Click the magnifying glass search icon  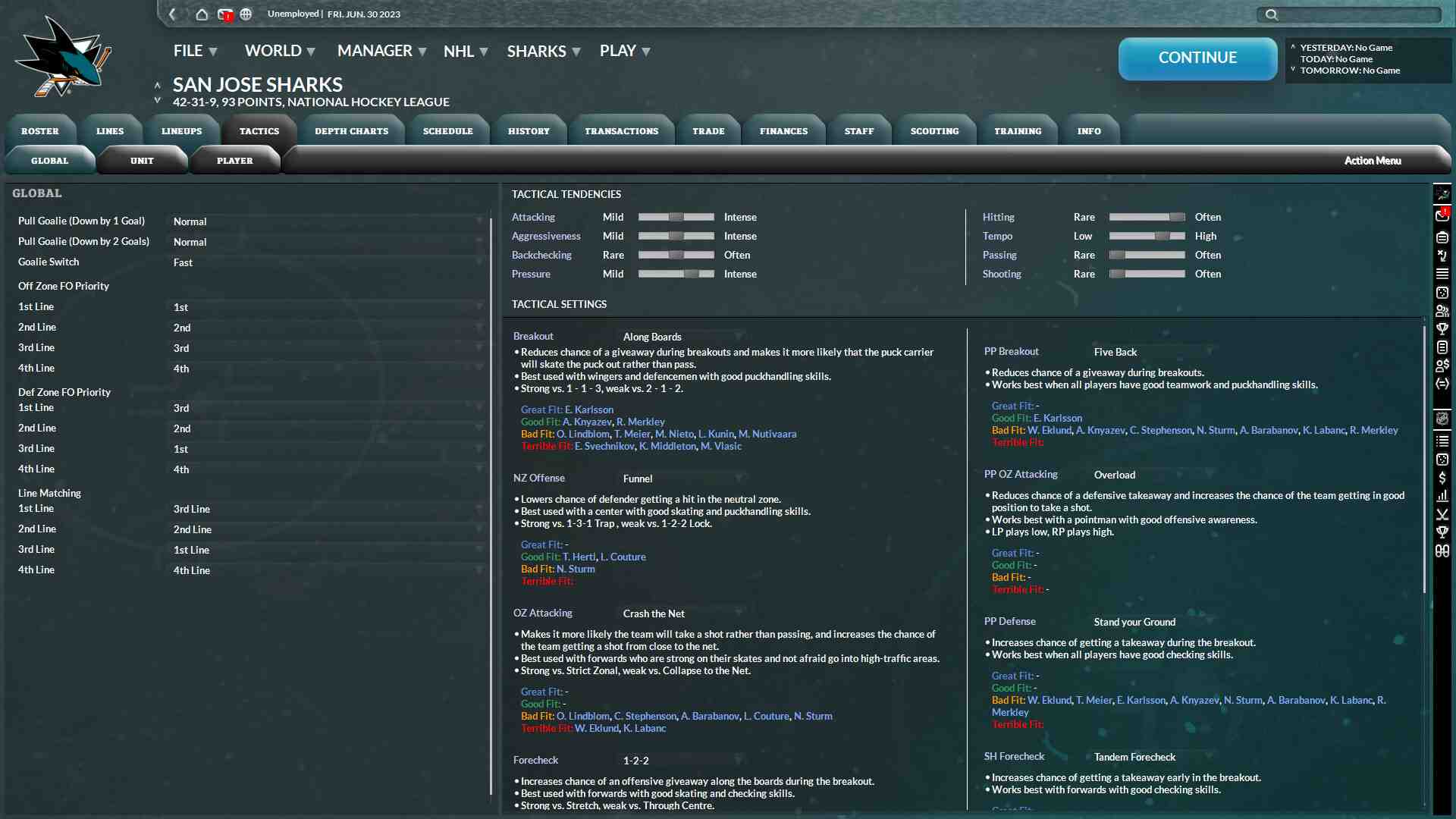tap(1272, 14)
